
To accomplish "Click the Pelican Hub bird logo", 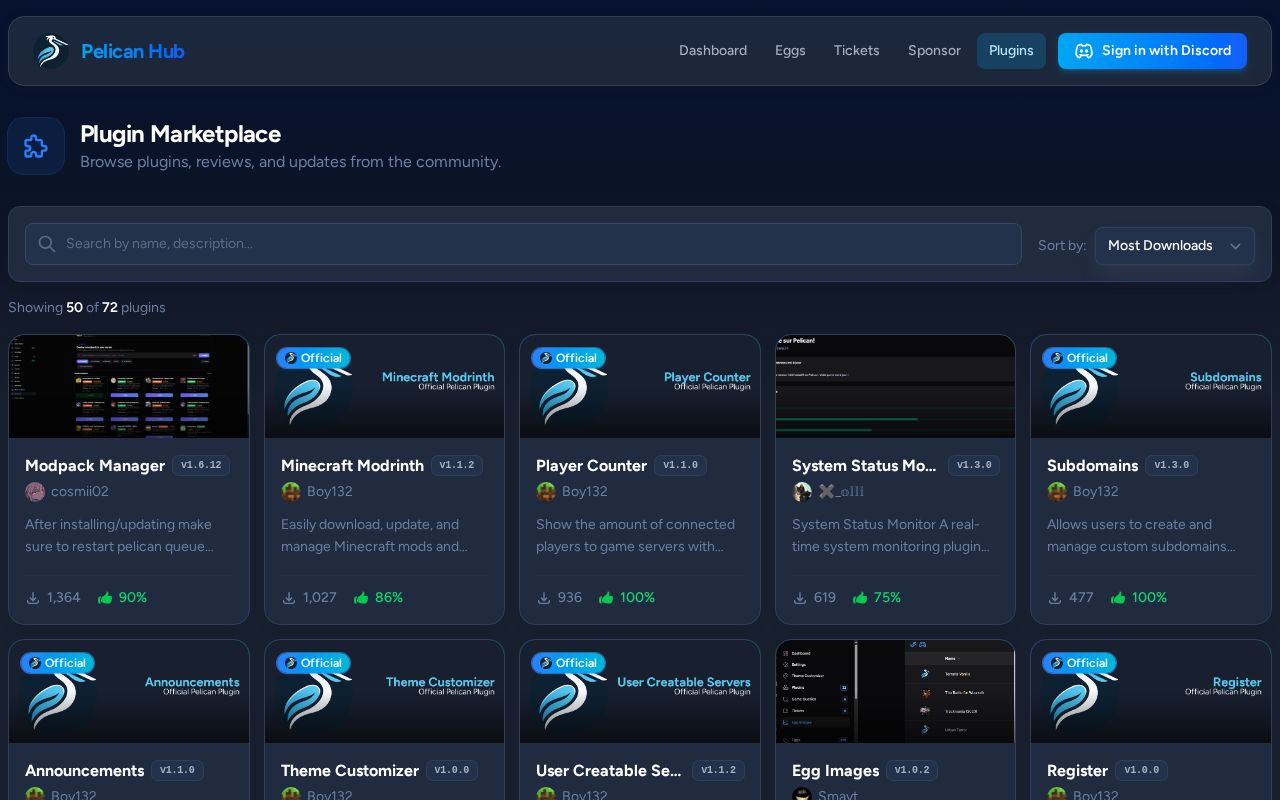I will click(x=51, y=51).
